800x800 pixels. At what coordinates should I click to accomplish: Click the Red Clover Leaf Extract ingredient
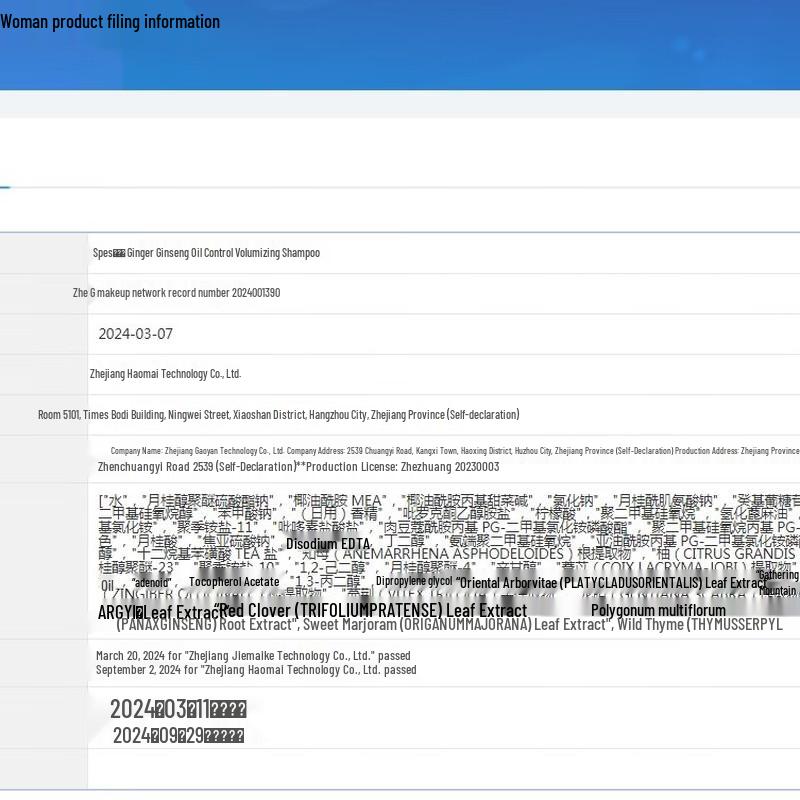[x=372, y=610]
